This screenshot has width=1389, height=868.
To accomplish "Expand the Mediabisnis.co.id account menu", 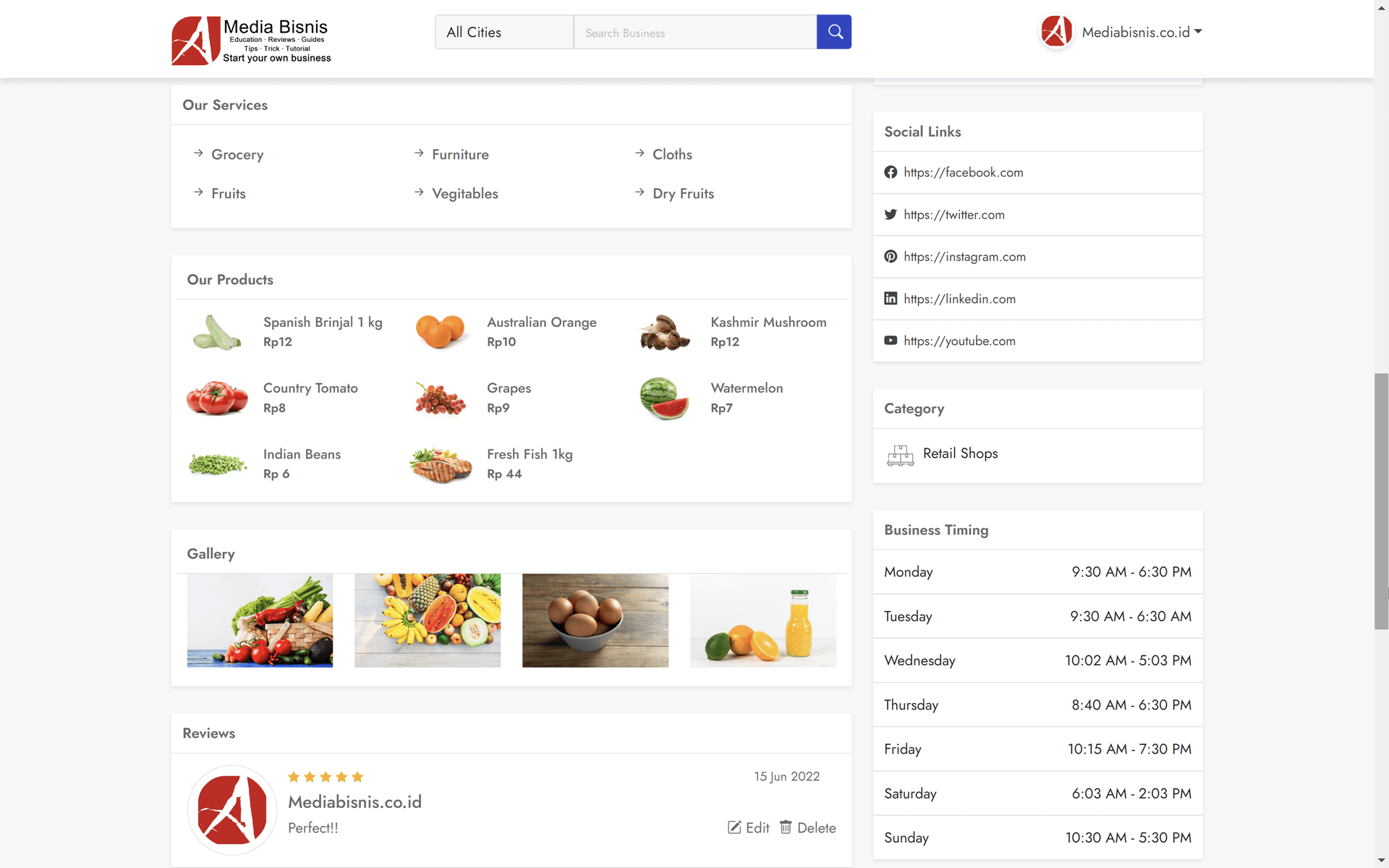I will pyautogui.click(x=1141, y=33).
